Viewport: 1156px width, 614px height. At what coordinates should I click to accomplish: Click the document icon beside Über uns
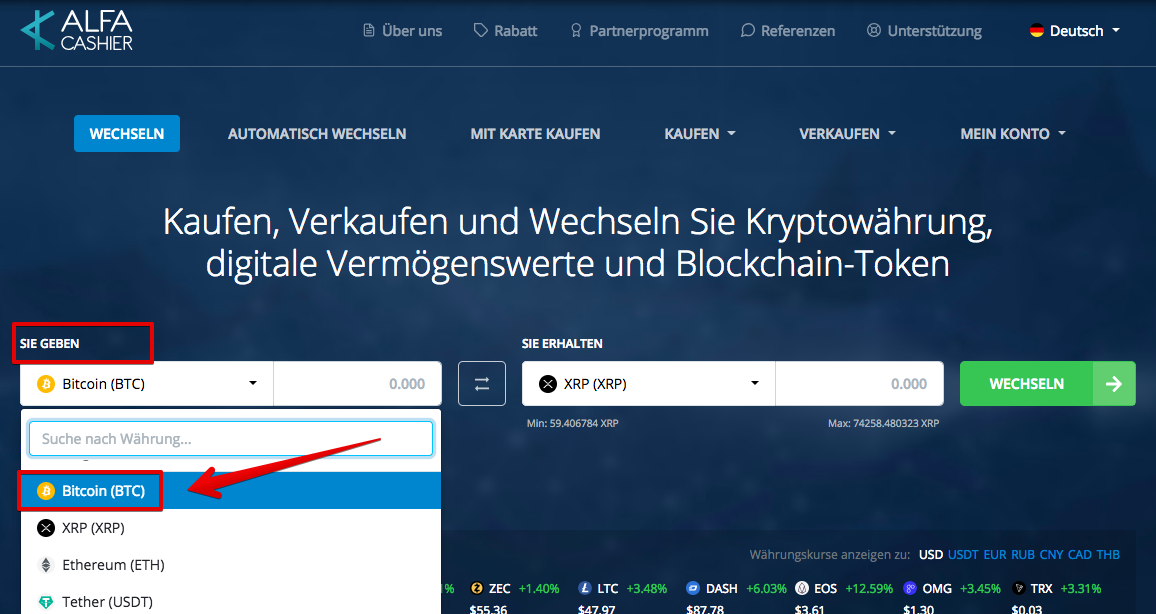click(x=369, y=30)
